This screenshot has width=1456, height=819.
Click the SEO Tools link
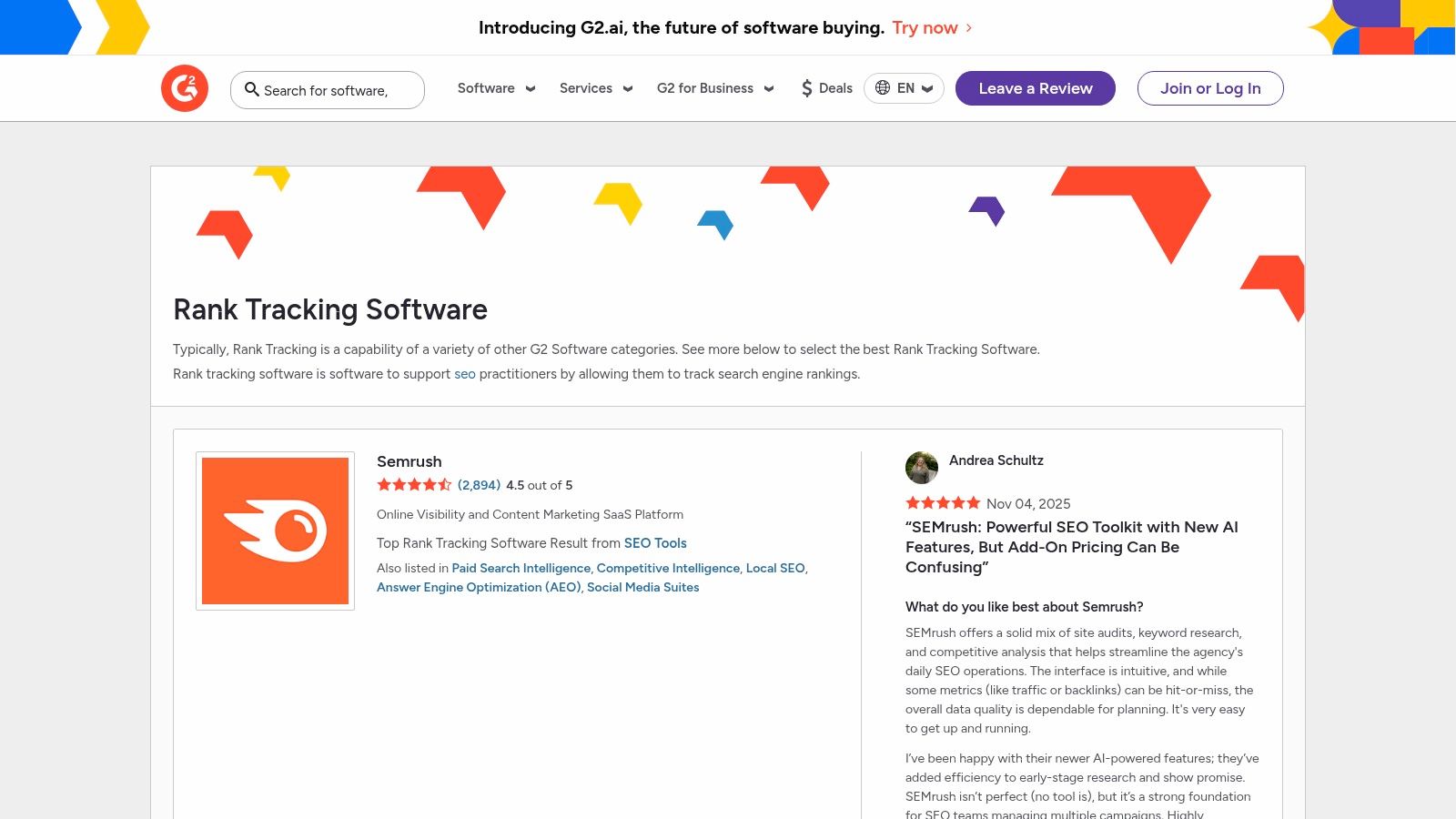(x=655, y=543)
